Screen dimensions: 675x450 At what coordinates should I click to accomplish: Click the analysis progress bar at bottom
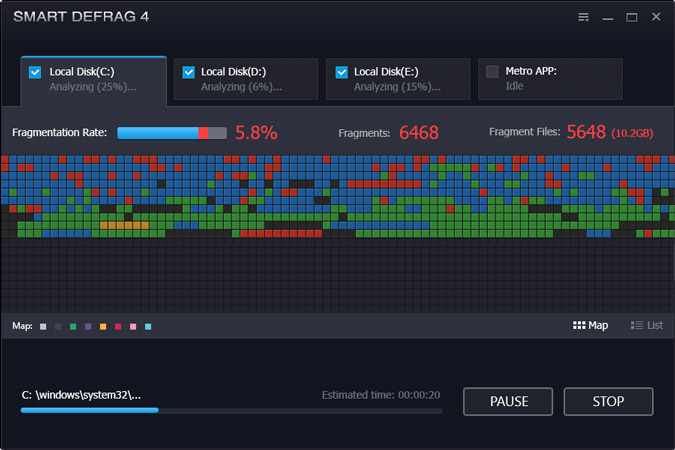tap(232, 410)
